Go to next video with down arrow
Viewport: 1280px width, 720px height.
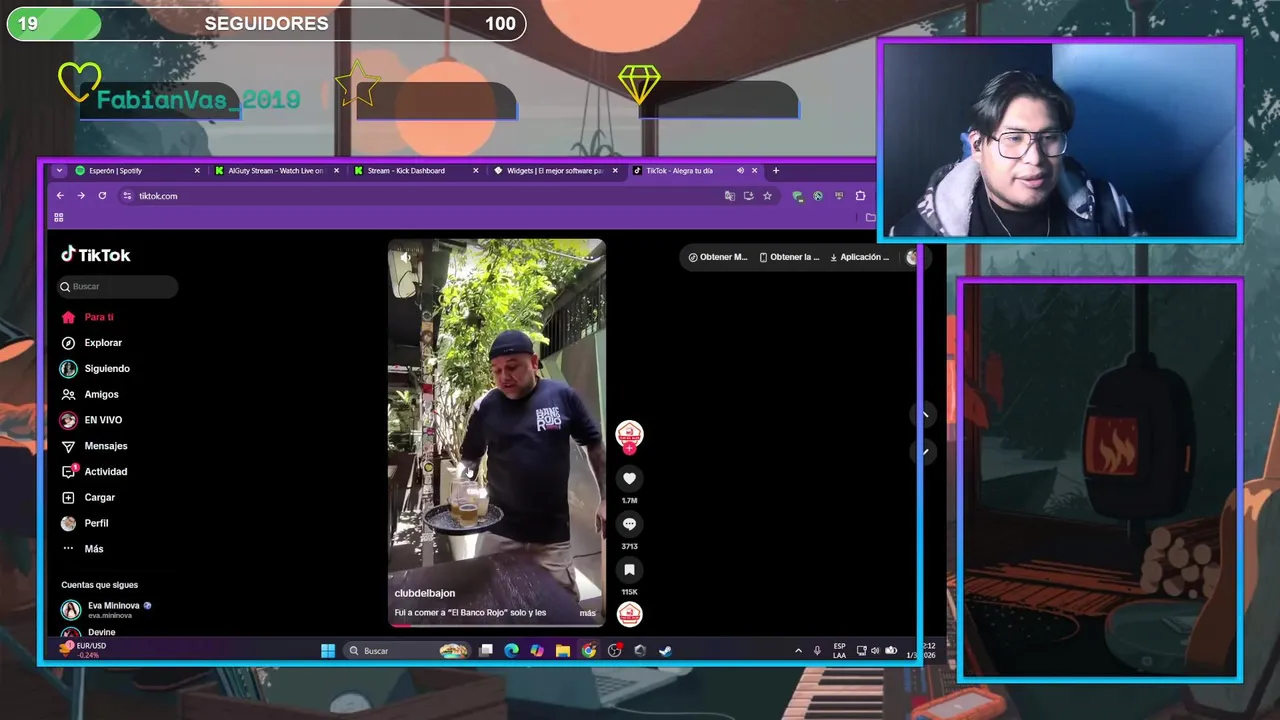pyautogui.click(x=924, y=451)
